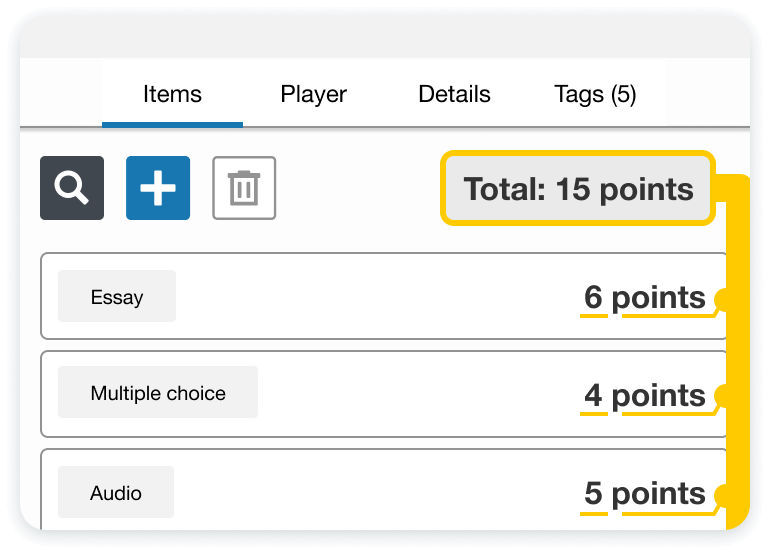
Task: Click yellow connector dot beside 6 points
Action: 725,298
